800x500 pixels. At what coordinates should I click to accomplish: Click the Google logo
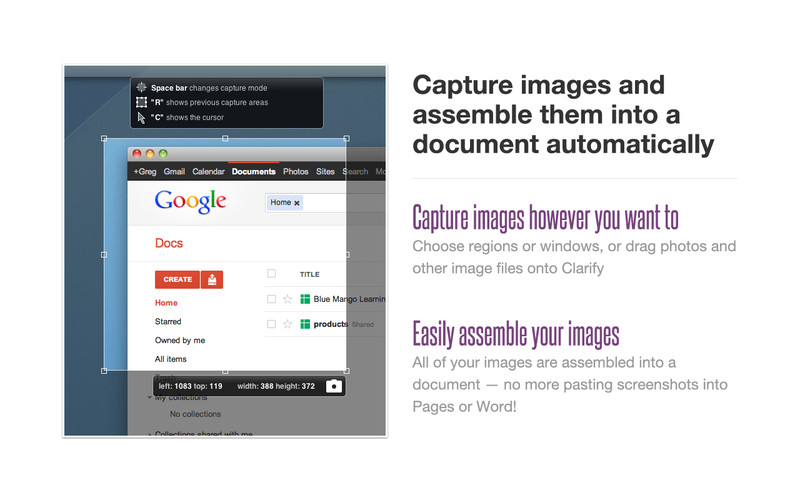[x=190, y=202]
